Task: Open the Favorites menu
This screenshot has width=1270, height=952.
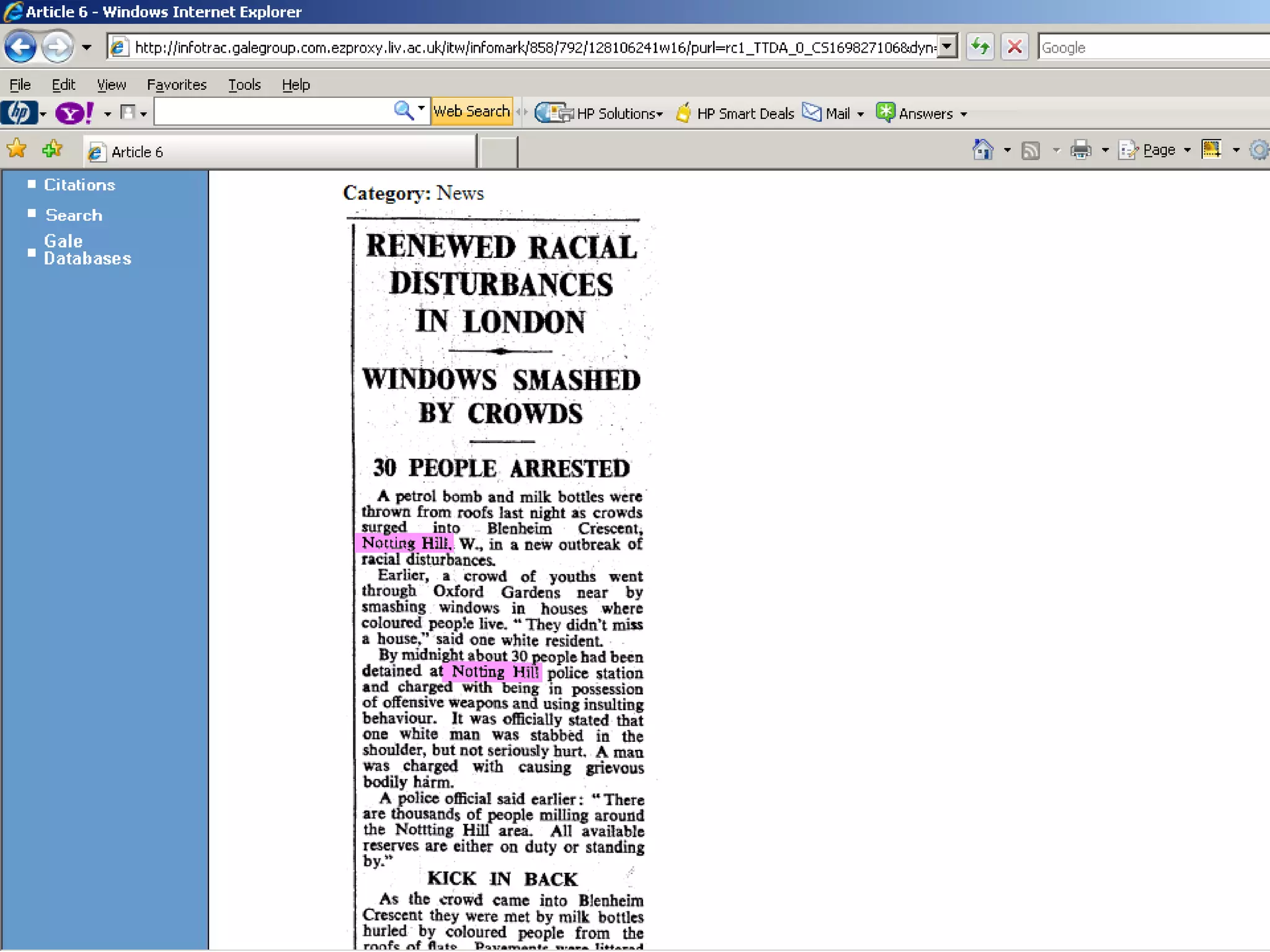Action: point(176,85)
